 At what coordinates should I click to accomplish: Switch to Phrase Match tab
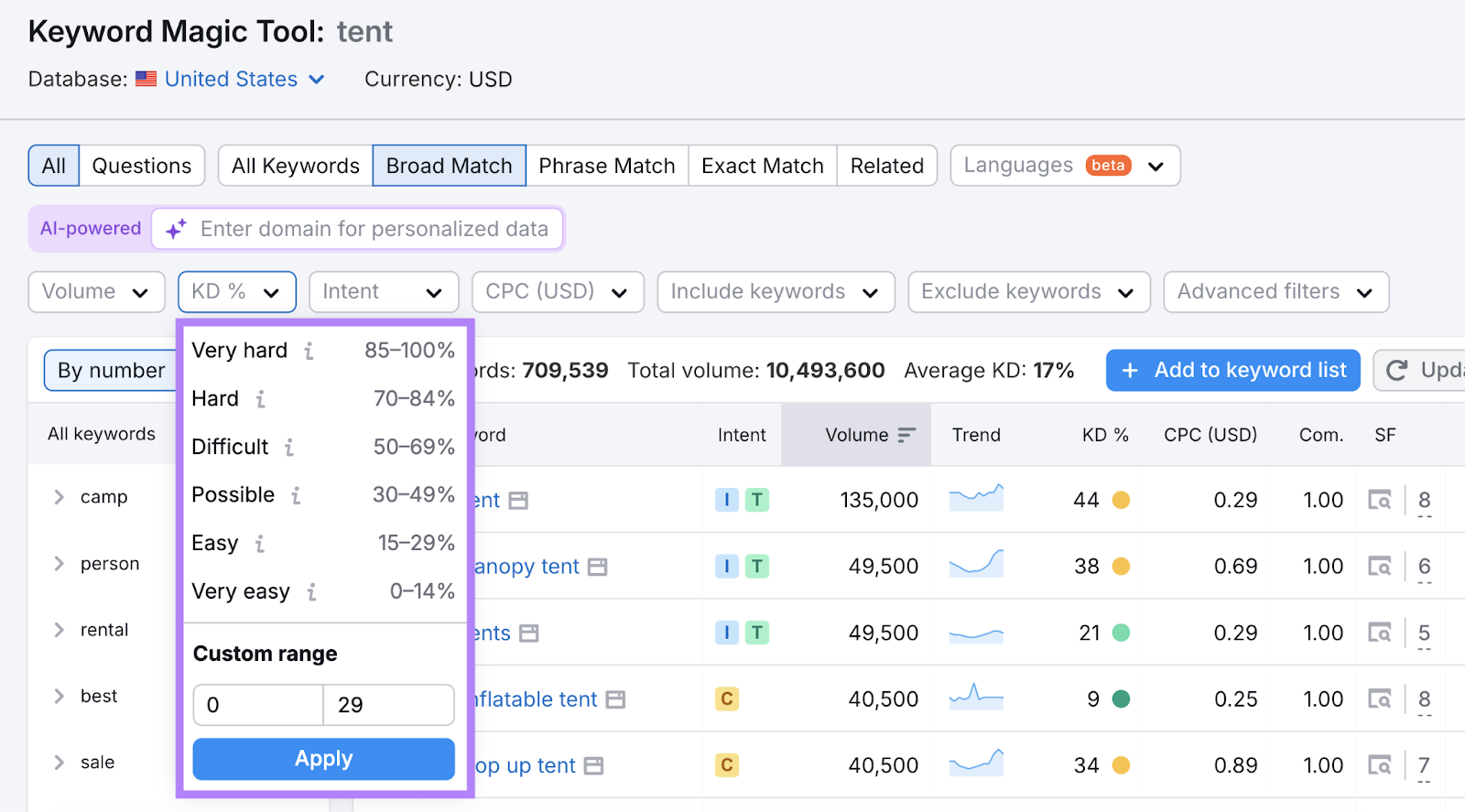pos(606,166)
